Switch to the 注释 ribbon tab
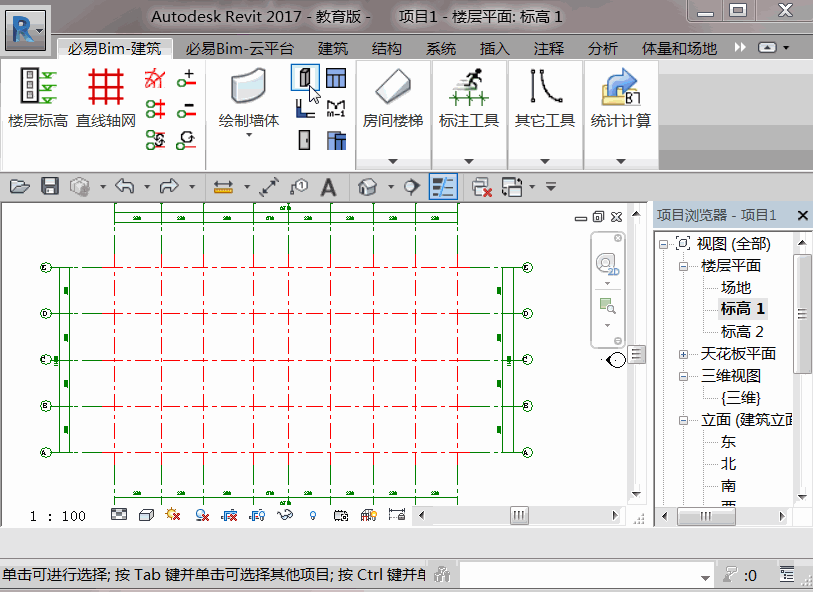The width and height of the screenshot is (813, 592). [x=549, y=49]
